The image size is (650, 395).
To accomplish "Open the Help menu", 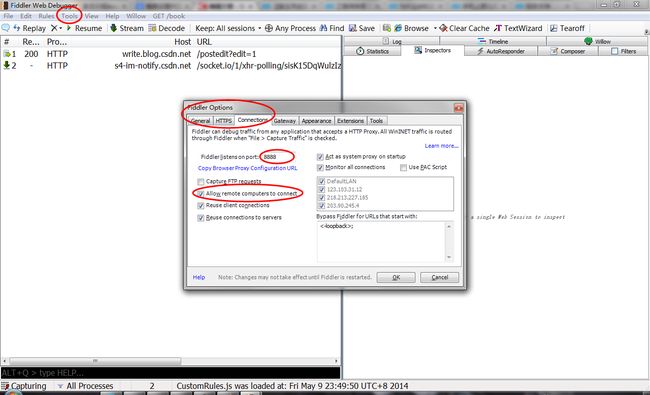I will (x=112, y=16).
